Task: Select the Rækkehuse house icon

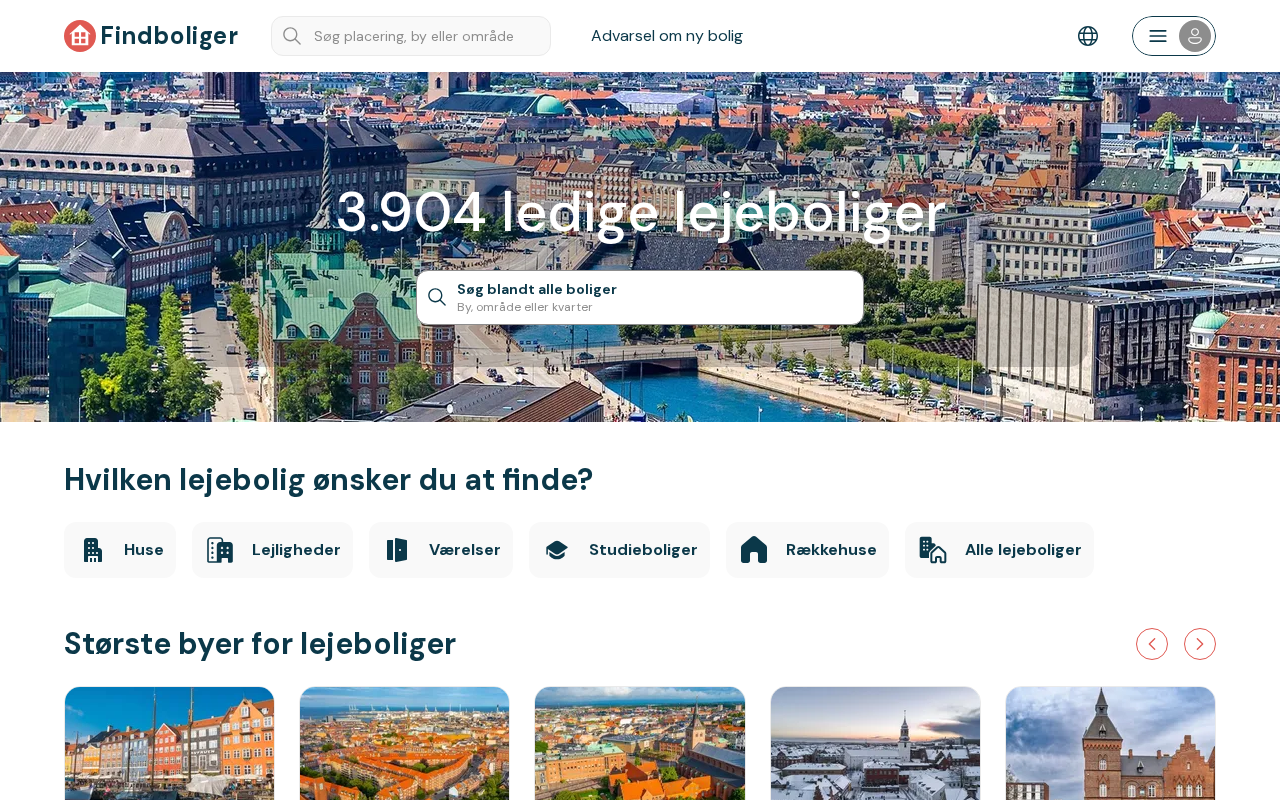Action: (x=754, y=550)
